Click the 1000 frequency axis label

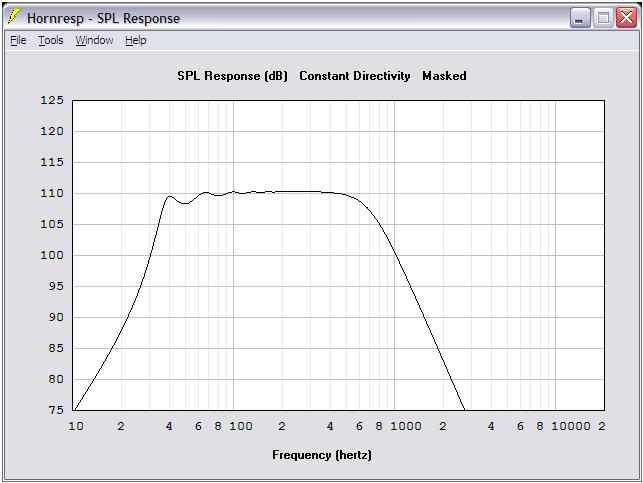tap(406, 426)
